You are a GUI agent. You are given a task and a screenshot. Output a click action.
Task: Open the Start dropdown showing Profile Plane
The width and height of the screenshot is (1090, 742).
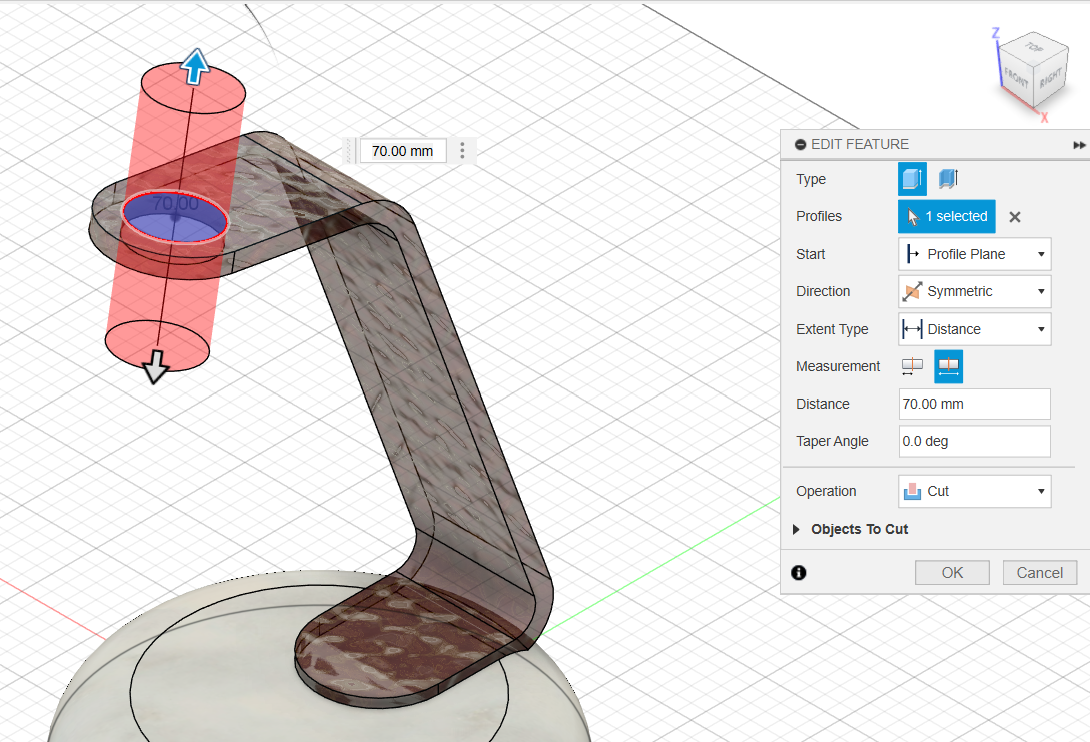click(975, 254)
